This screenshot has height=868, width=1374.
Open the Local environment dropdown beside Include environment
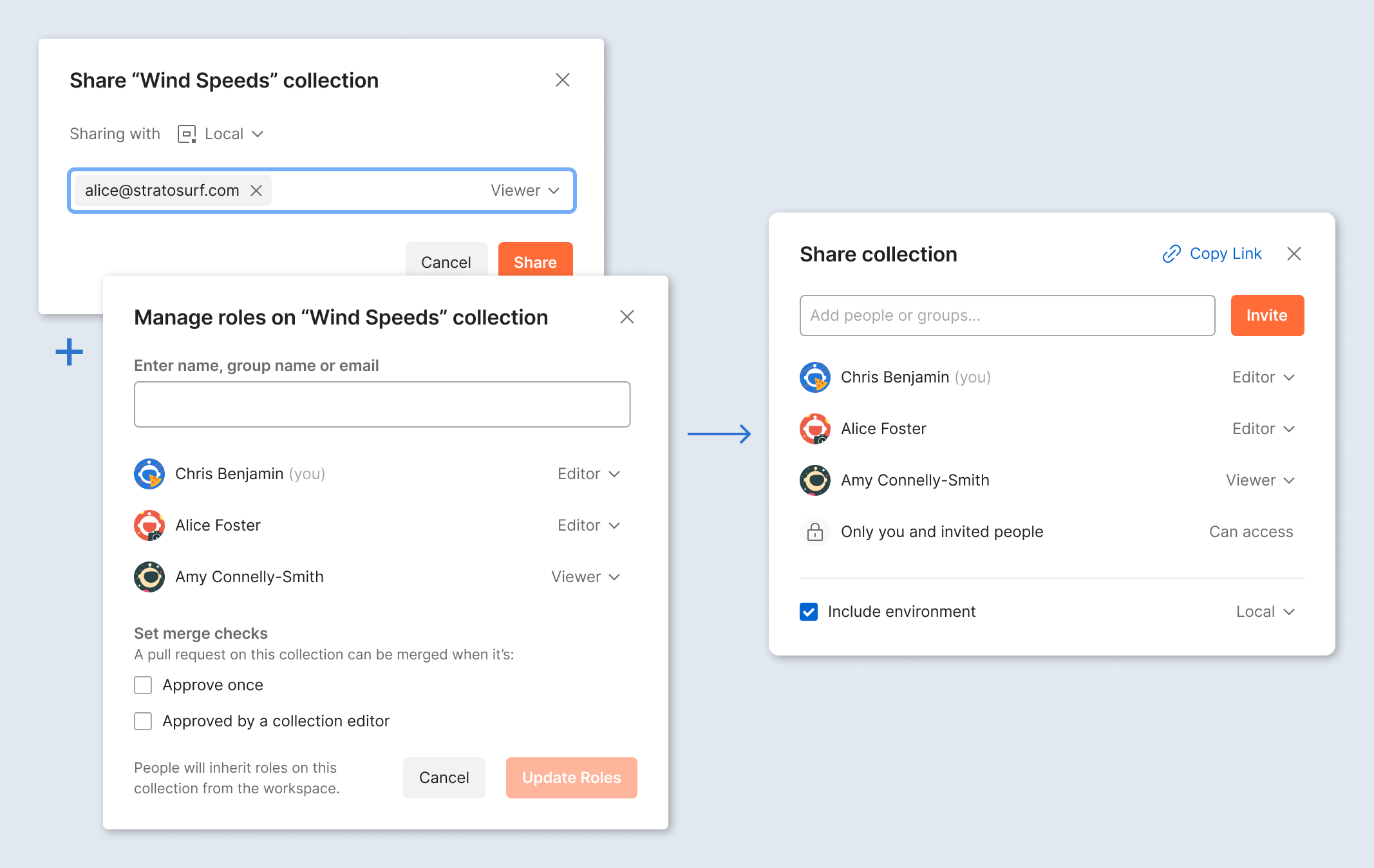tap(1265, 612)
